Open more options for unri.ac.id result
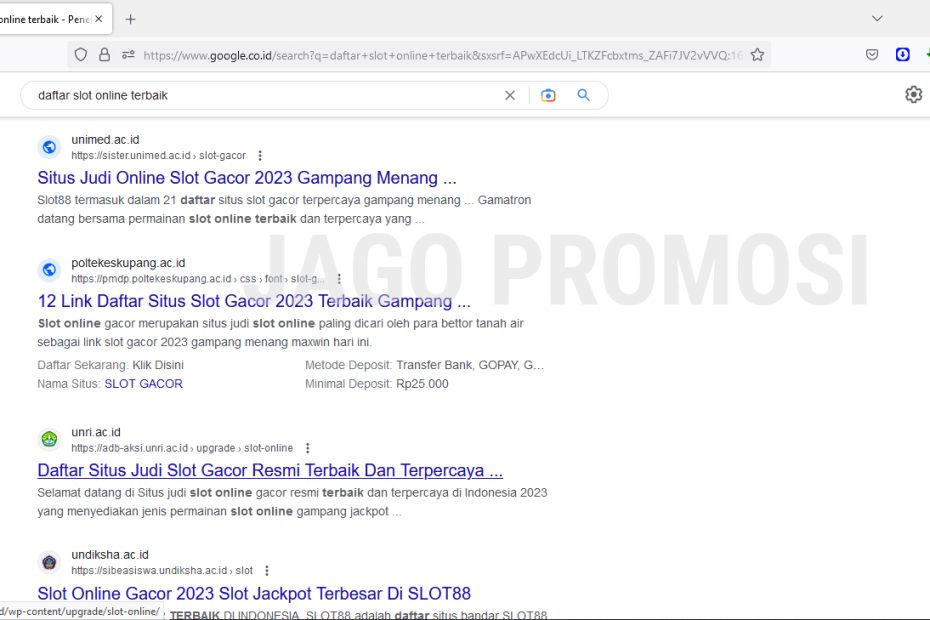Image resolution: width=930 pixels, height=620 pixels. [307, 448]
